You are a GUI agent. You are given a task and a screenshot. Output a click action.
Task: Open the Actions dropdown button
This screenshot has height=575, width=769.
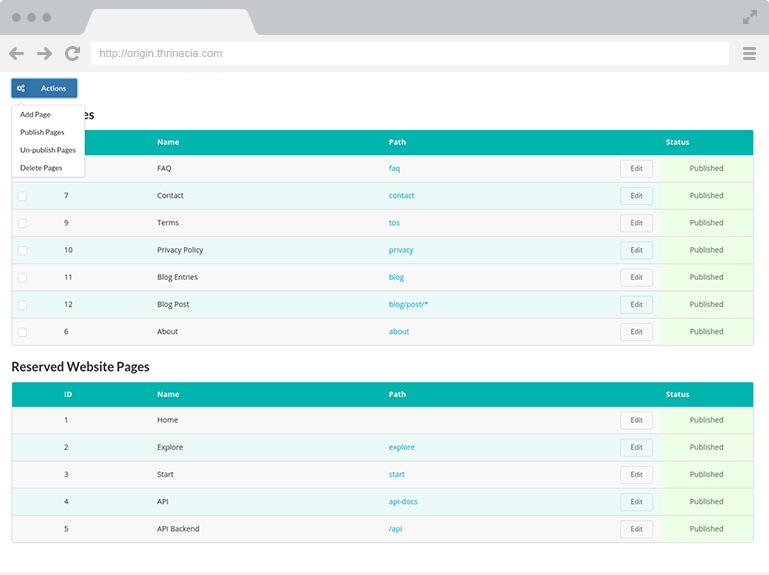tap(44, 88)
